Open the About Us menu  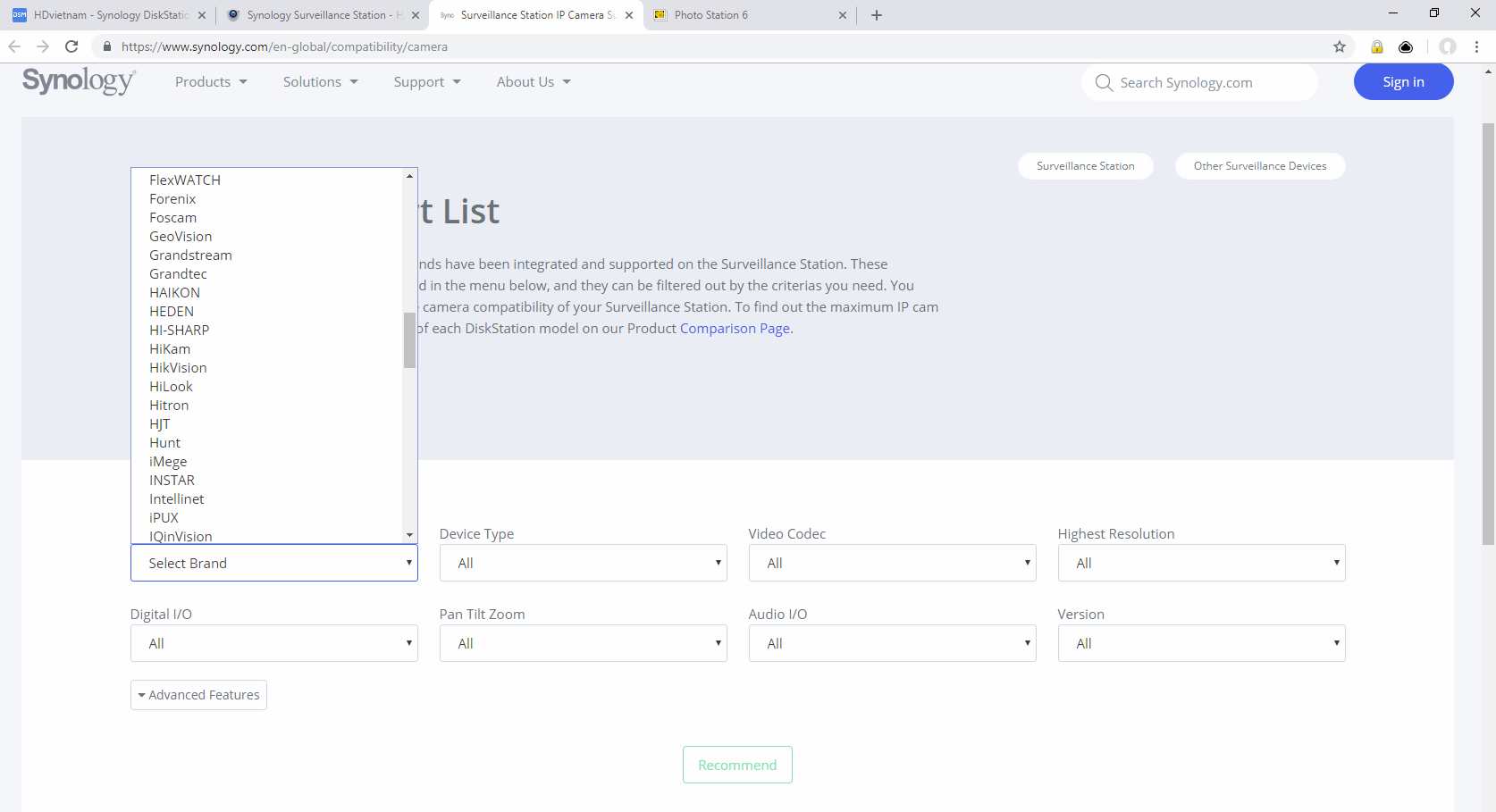click(x=534, y=82)
